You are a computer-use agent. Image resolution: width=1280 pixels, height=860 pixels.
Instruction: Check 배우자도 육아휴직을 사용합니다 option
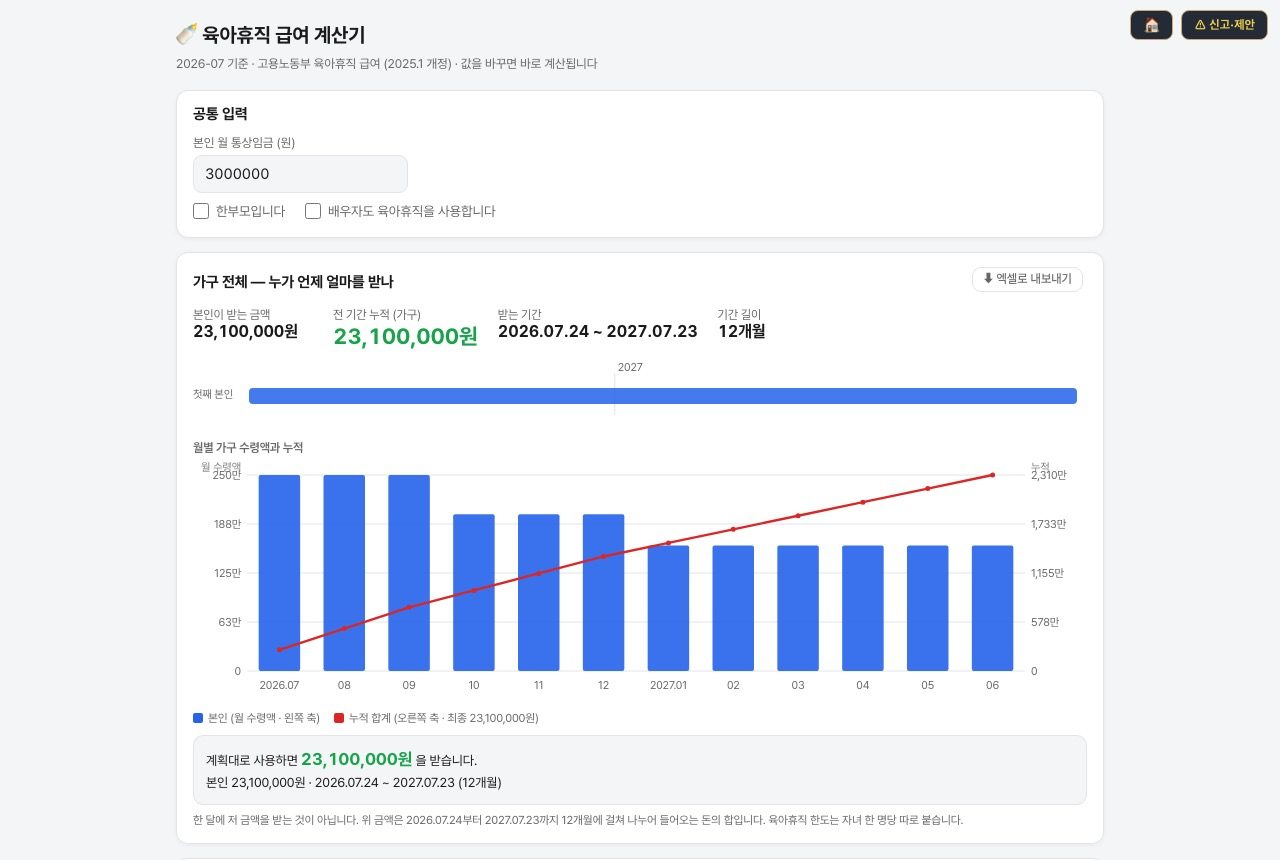313,211
